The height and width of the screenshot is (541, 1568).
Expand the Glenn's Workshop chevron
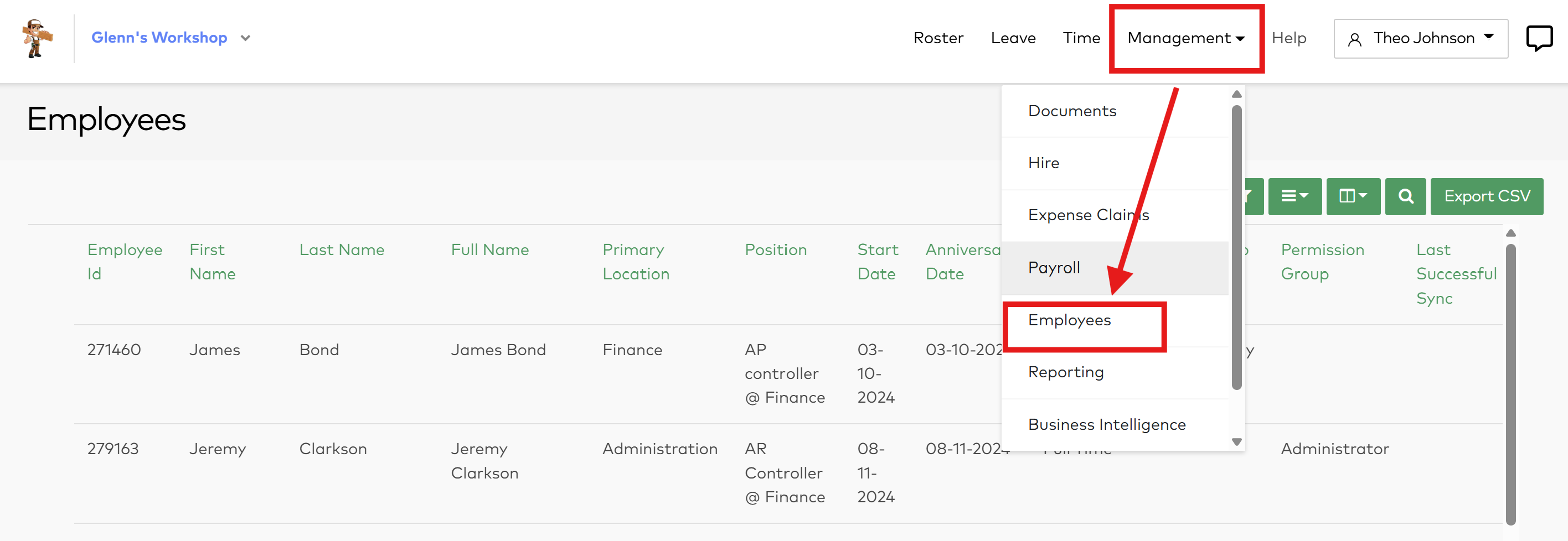point(245,38)
